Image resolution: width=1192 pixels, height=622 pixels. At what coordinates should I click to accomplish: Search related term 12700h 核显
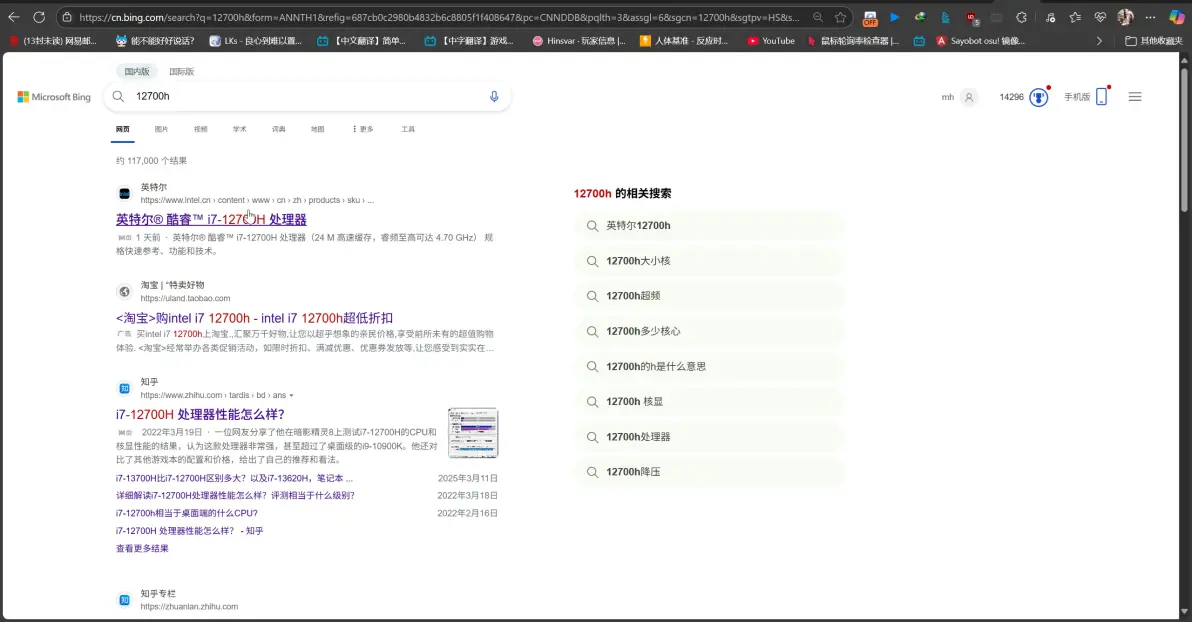point(709,401)
